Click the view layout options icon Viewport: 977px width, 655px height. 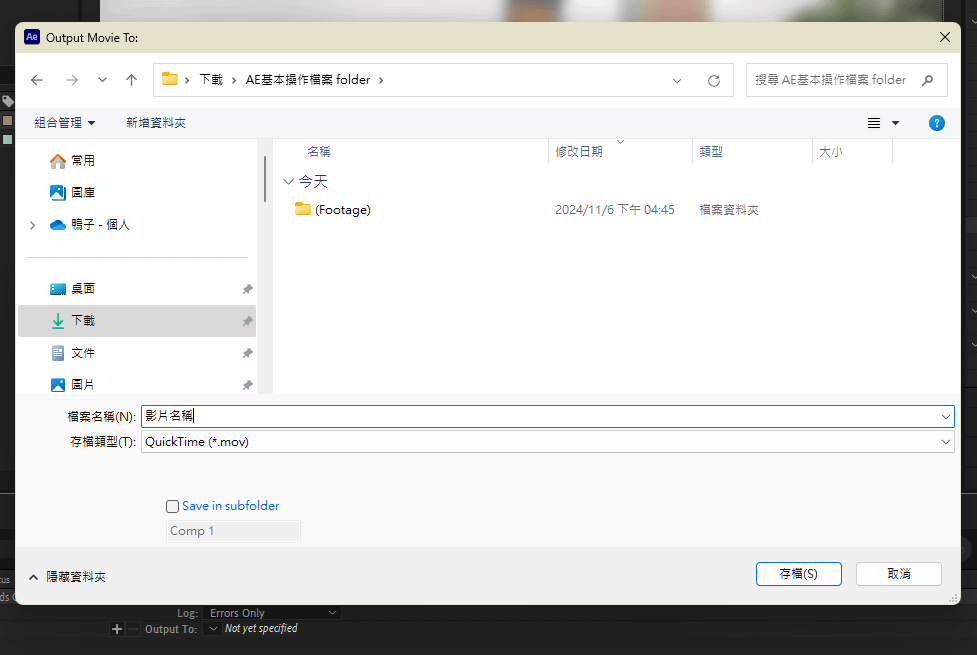point(874,123)
